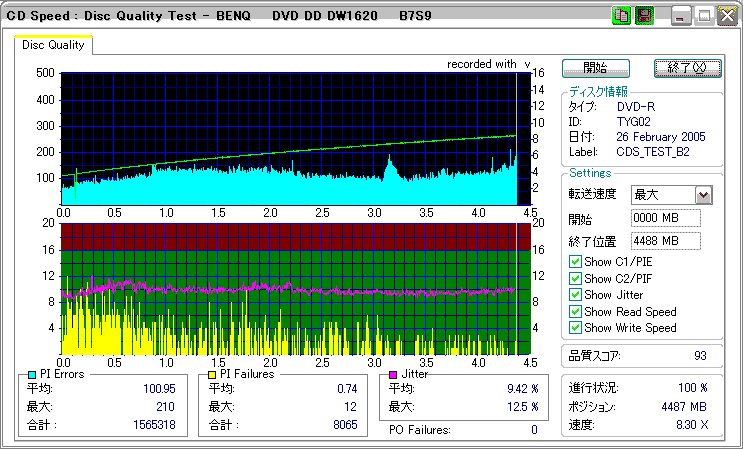
Task: Open the 転送速度 speed dropdown arrow
Action: click(x=703, y=195)
